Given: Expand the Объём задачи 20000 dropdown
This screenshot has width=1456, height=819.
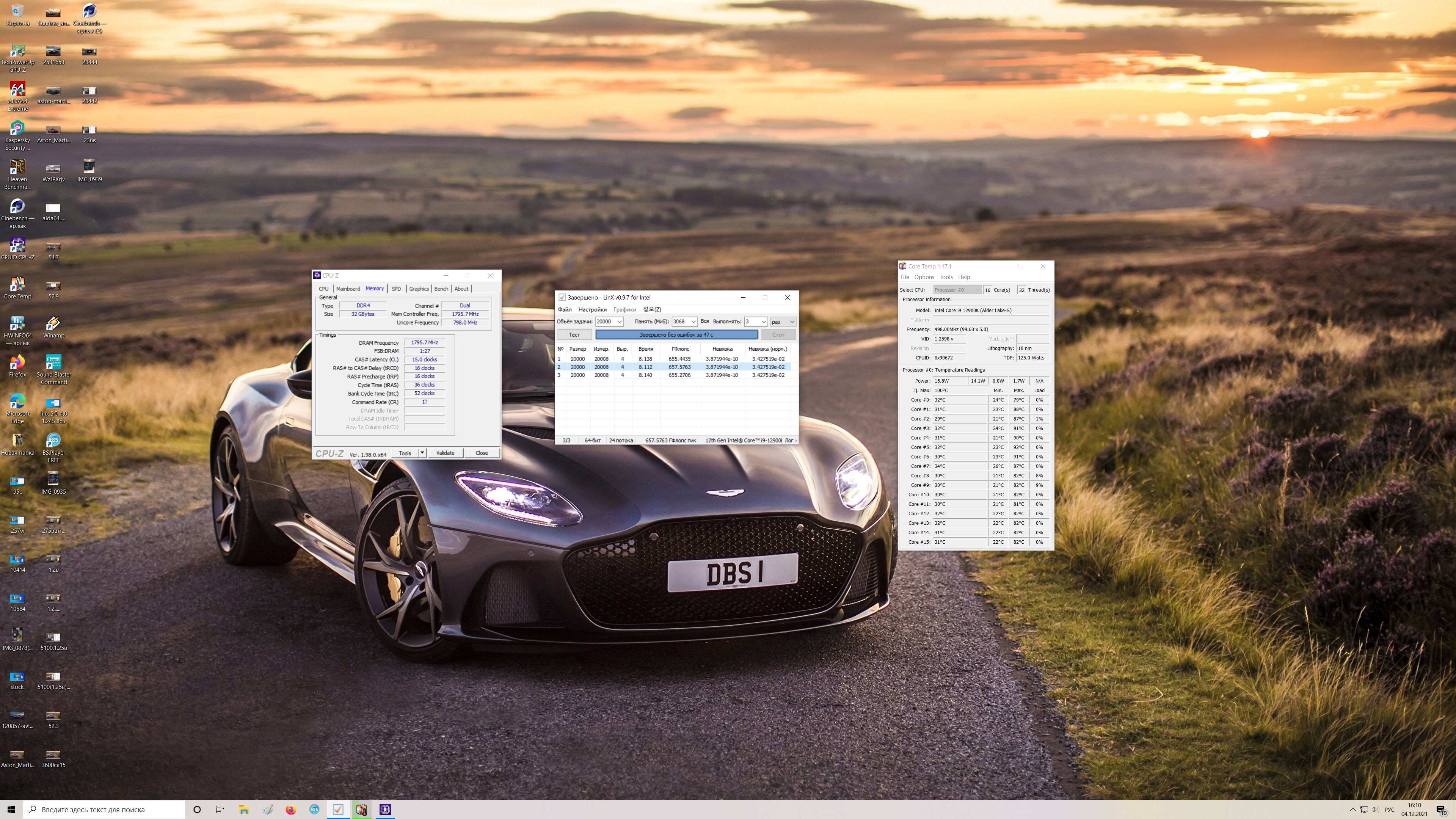Looking at the screenshot, I should [619, 322].
